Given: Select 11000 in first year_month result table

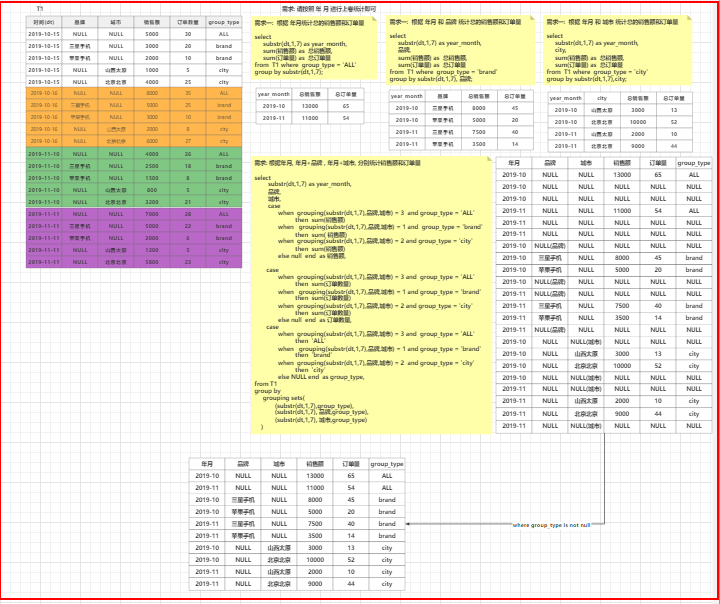Looking at the screenshot, I should pos(309,118).
